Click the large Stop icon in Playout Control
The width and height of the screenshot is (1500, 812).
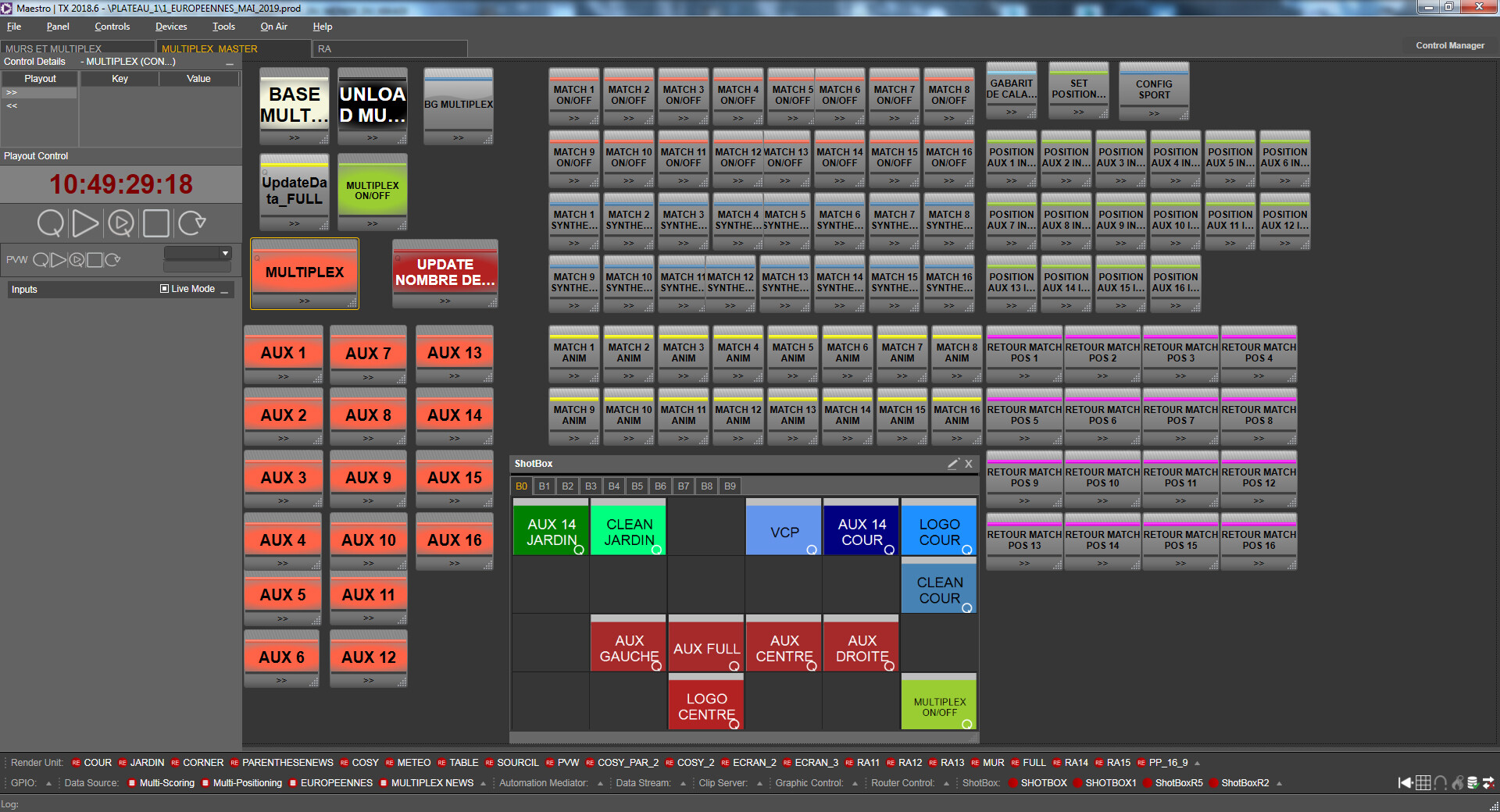[156, 223]
